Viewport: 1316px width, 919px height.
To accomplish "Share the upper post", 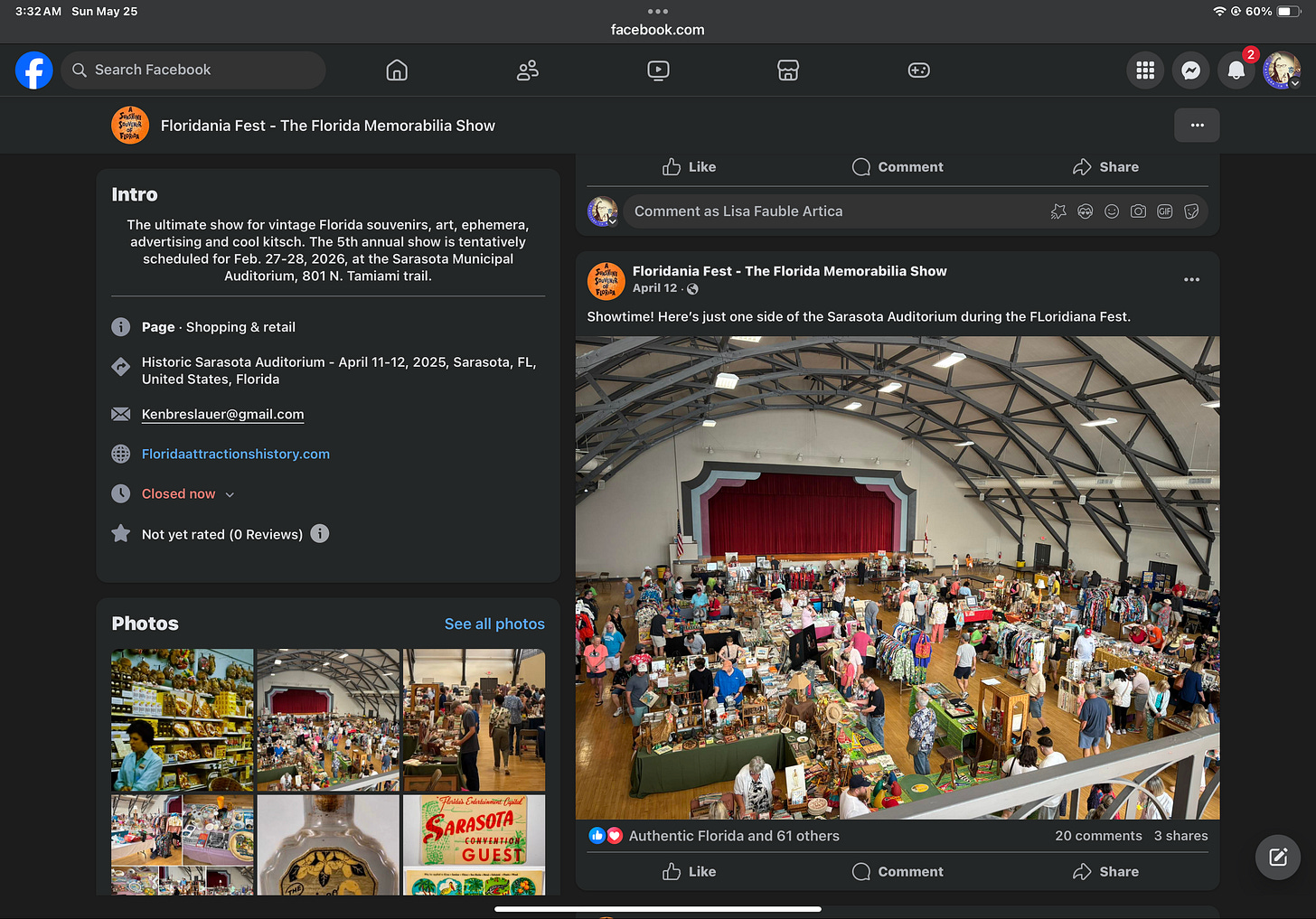I will point(1105,167).
